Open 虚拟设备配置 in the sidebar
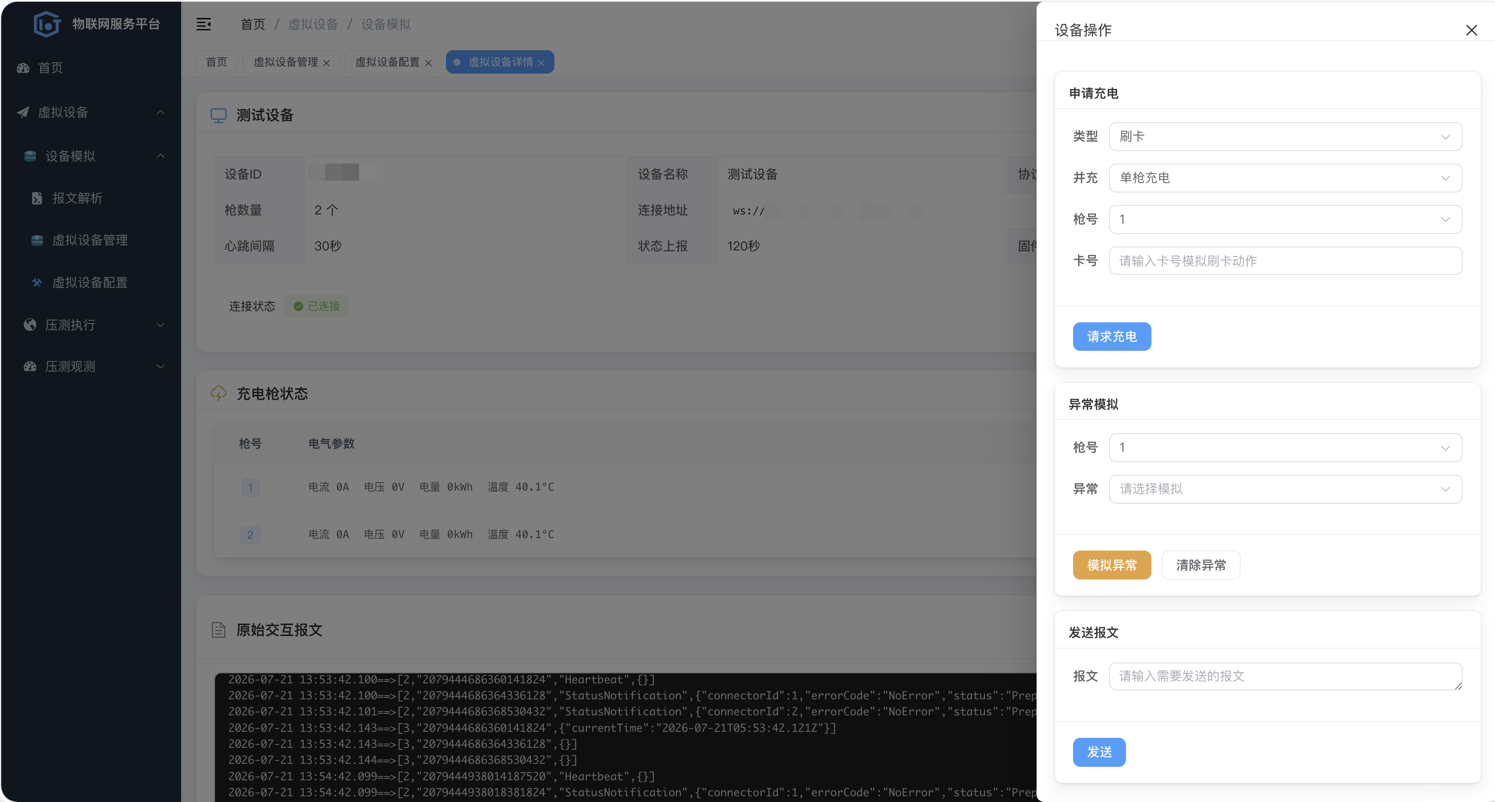Image resolution: width=1495 pixels, height=802 pixels. pos(91,282)
